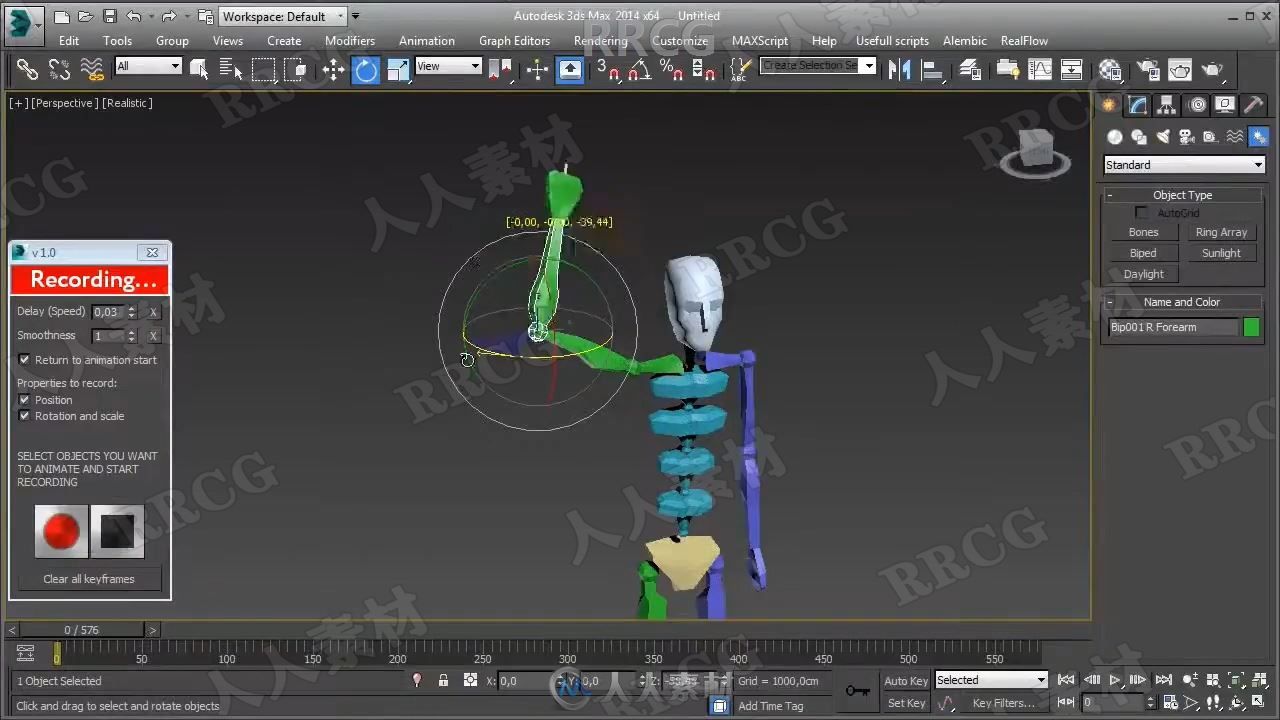Open the Workspace Default dropdown
The height and width of the screenshot is (720, 1280).
pos(282,16)
